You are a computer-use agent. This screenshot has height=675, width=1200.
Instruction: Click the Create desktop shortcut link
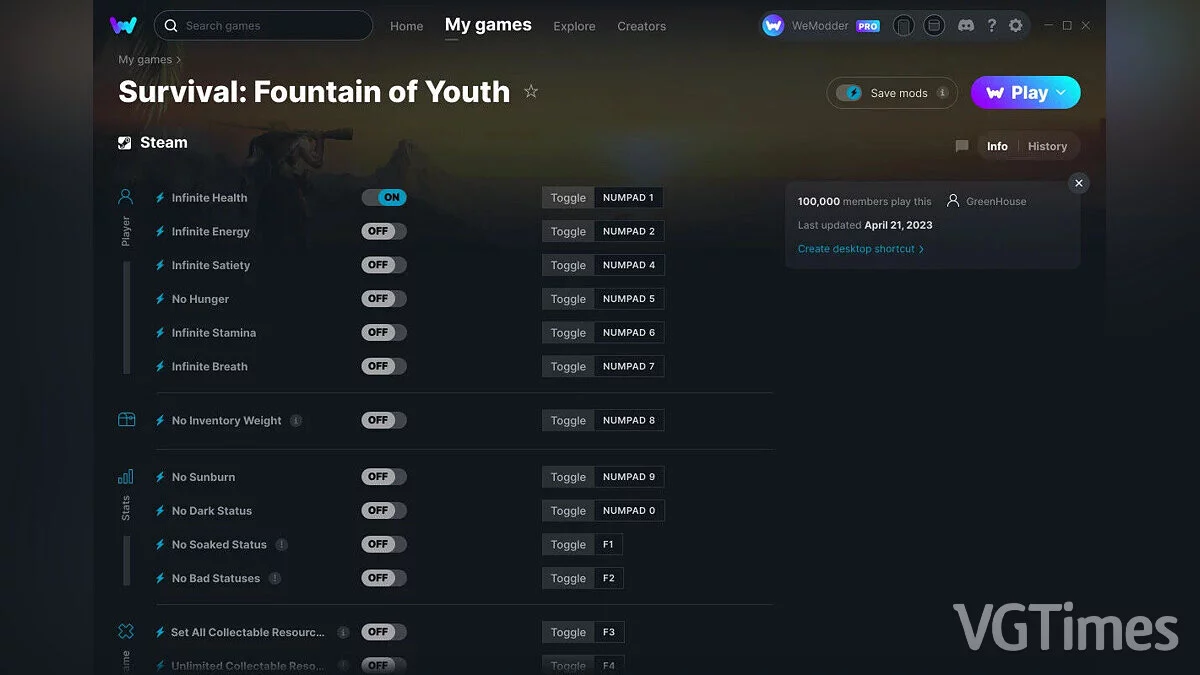[858, 248]
